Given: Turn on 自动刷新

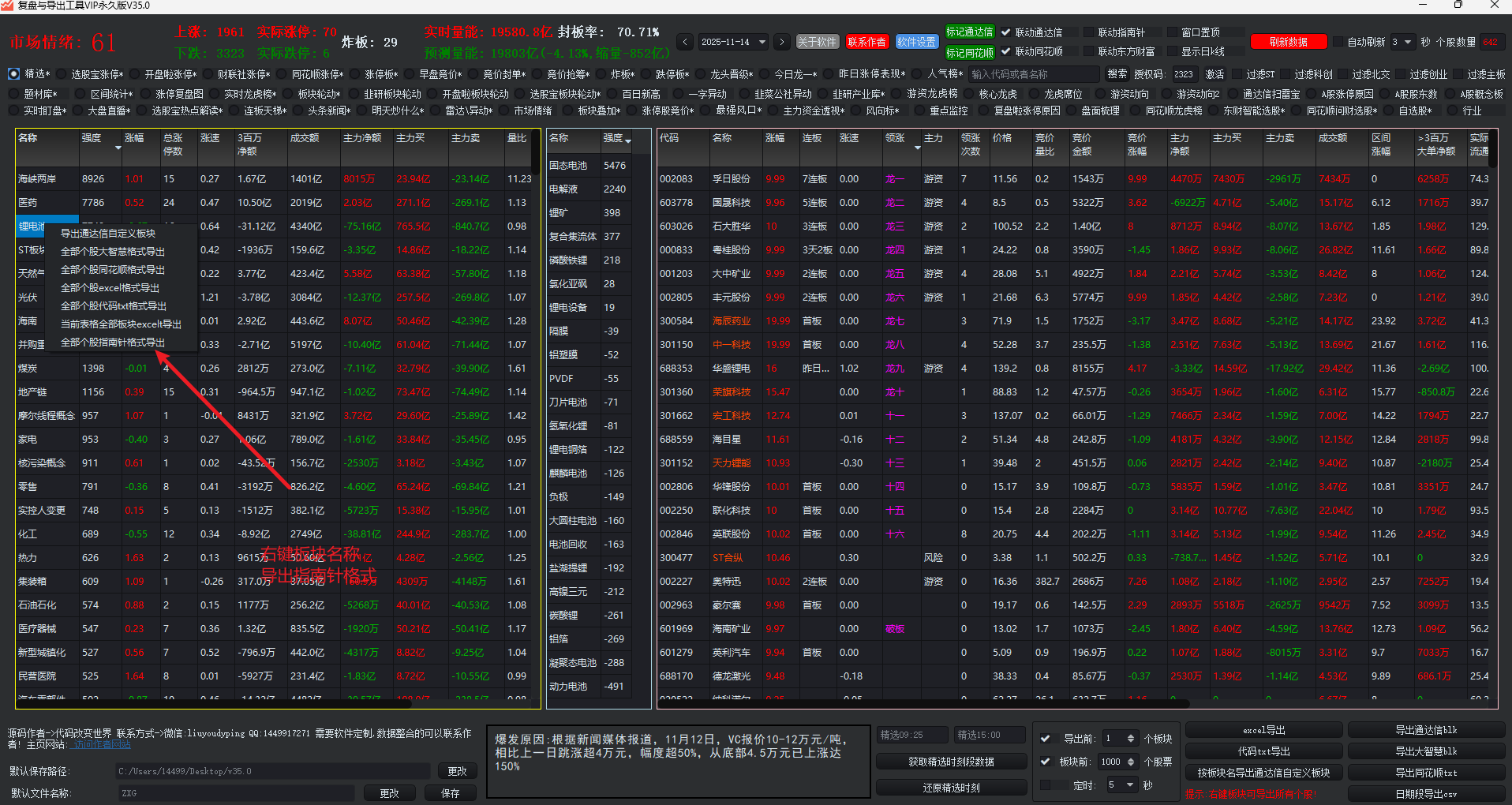Looking at the screenshot, I should (1338, 42).
